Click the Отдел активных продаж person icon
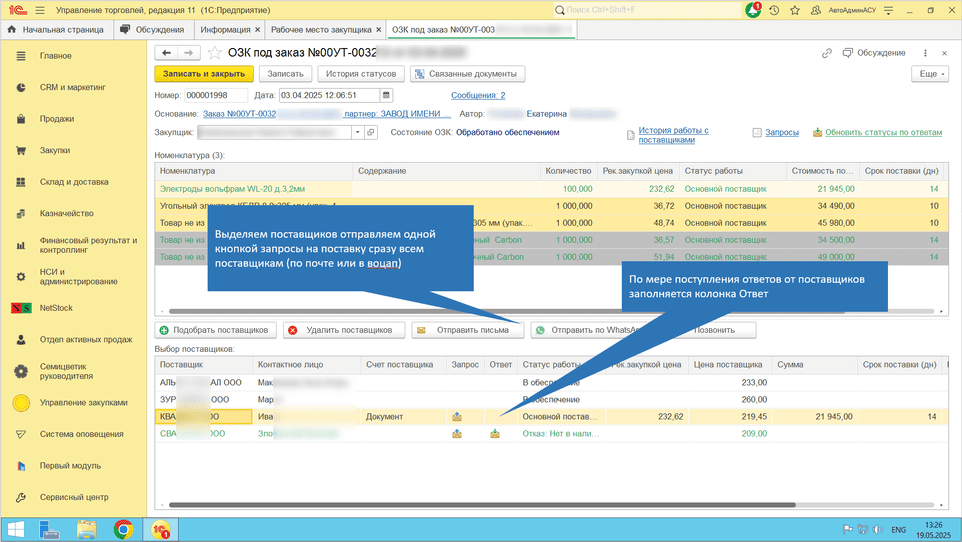This screenshot has width=962, height=542. [x=21, y=339]
